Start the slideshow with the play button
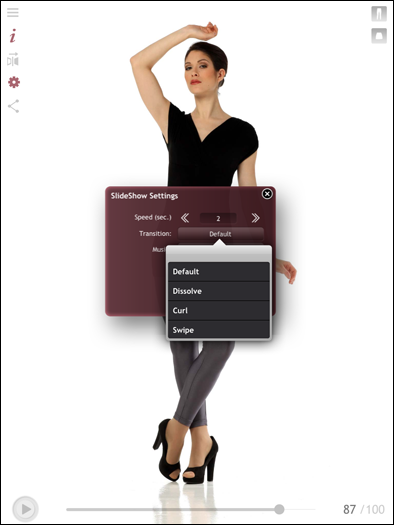 click(25, 509)
